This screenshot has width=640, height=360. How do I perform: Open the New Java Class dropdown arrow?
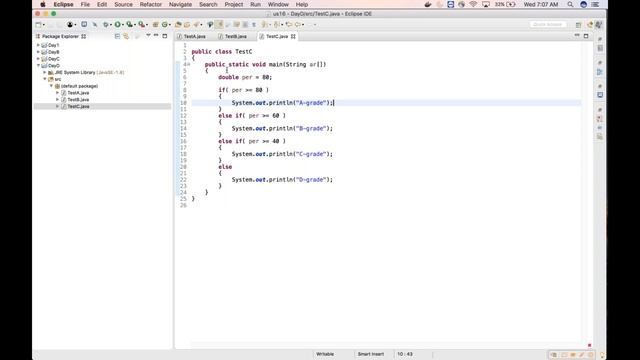coord(170,25)
